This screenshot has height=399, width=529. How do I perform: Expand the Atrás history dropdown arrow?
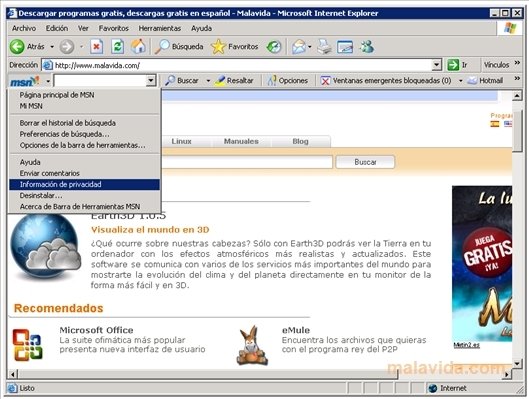(52, 47)
